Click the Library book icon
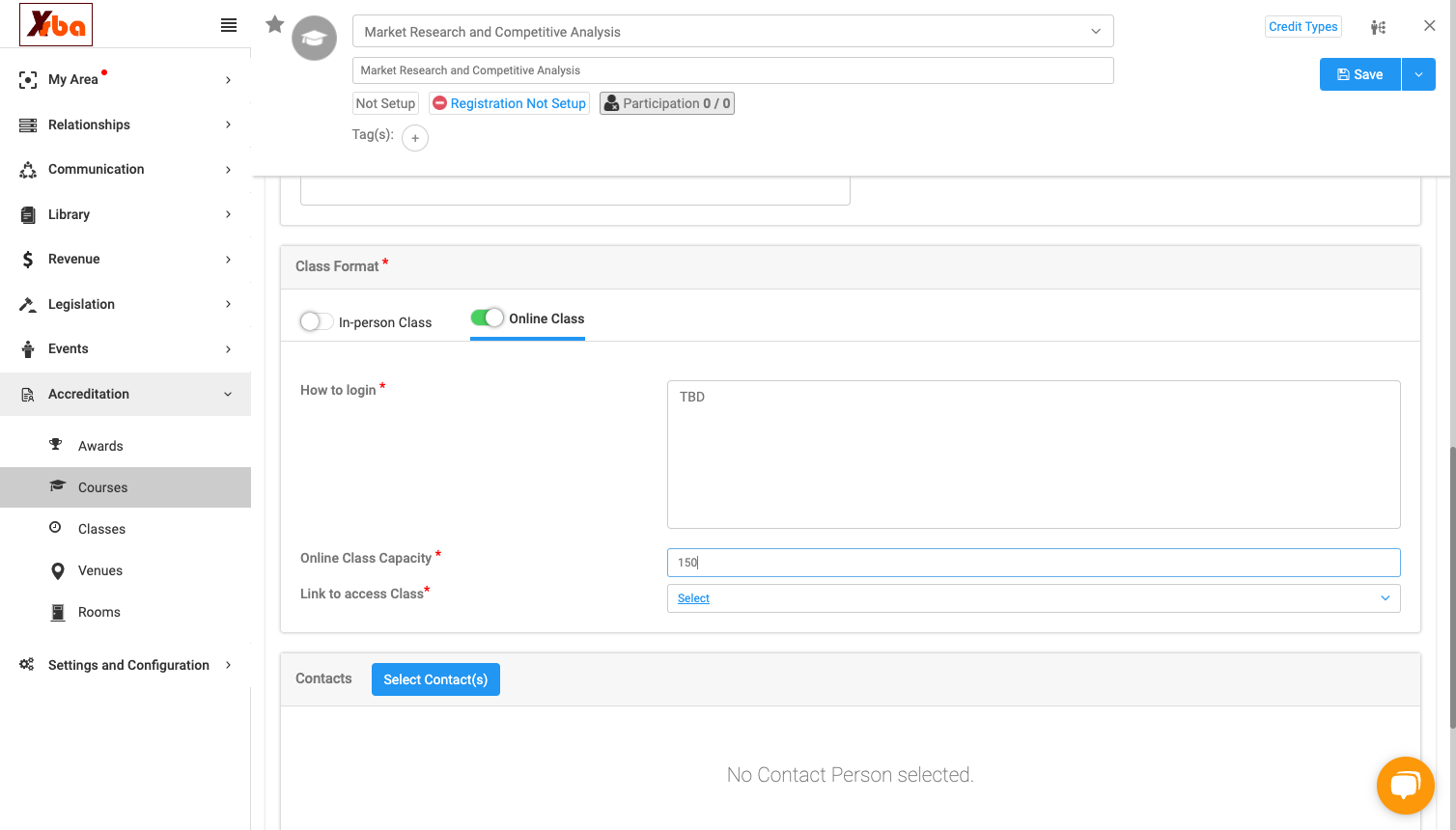The image size is (1456, 830). tap(28, 215)
